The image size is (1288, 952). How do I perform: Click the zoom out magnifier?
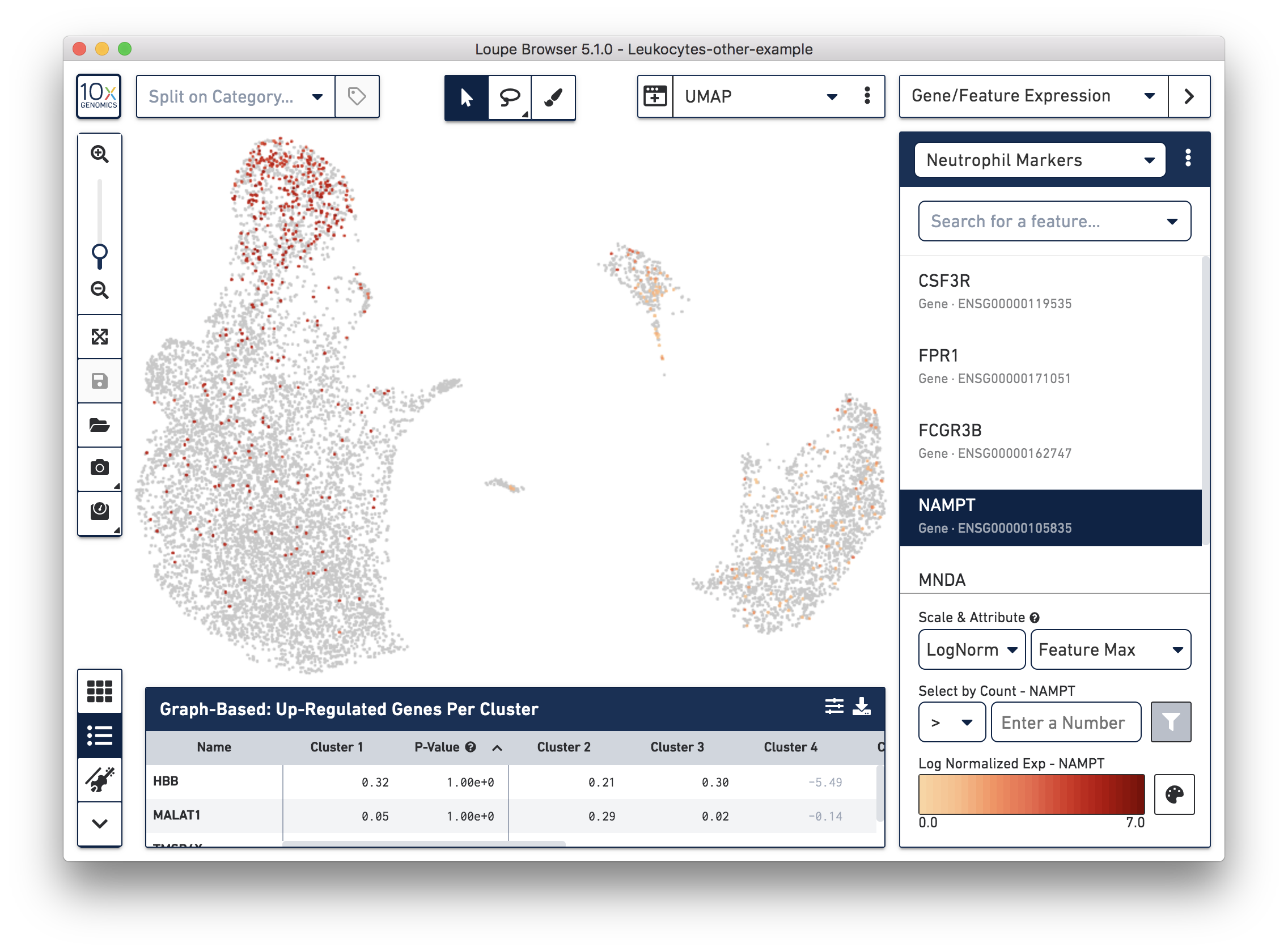point(99,290)
